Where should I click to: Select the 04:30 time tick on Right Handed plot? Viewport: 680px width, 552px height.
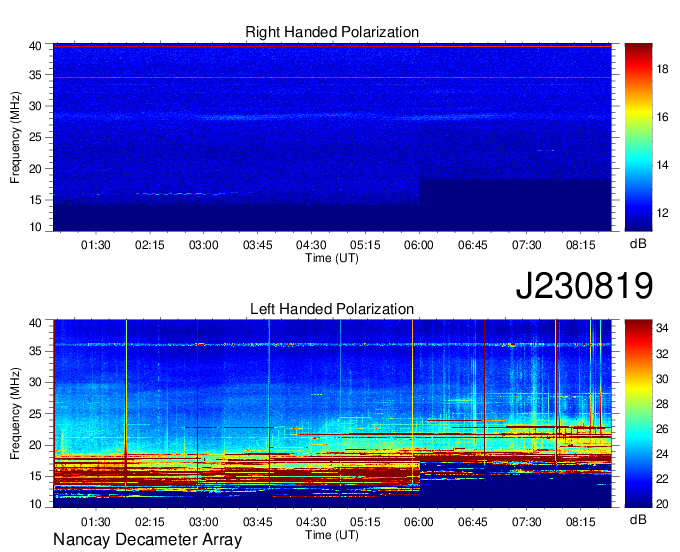click(311, 245)
